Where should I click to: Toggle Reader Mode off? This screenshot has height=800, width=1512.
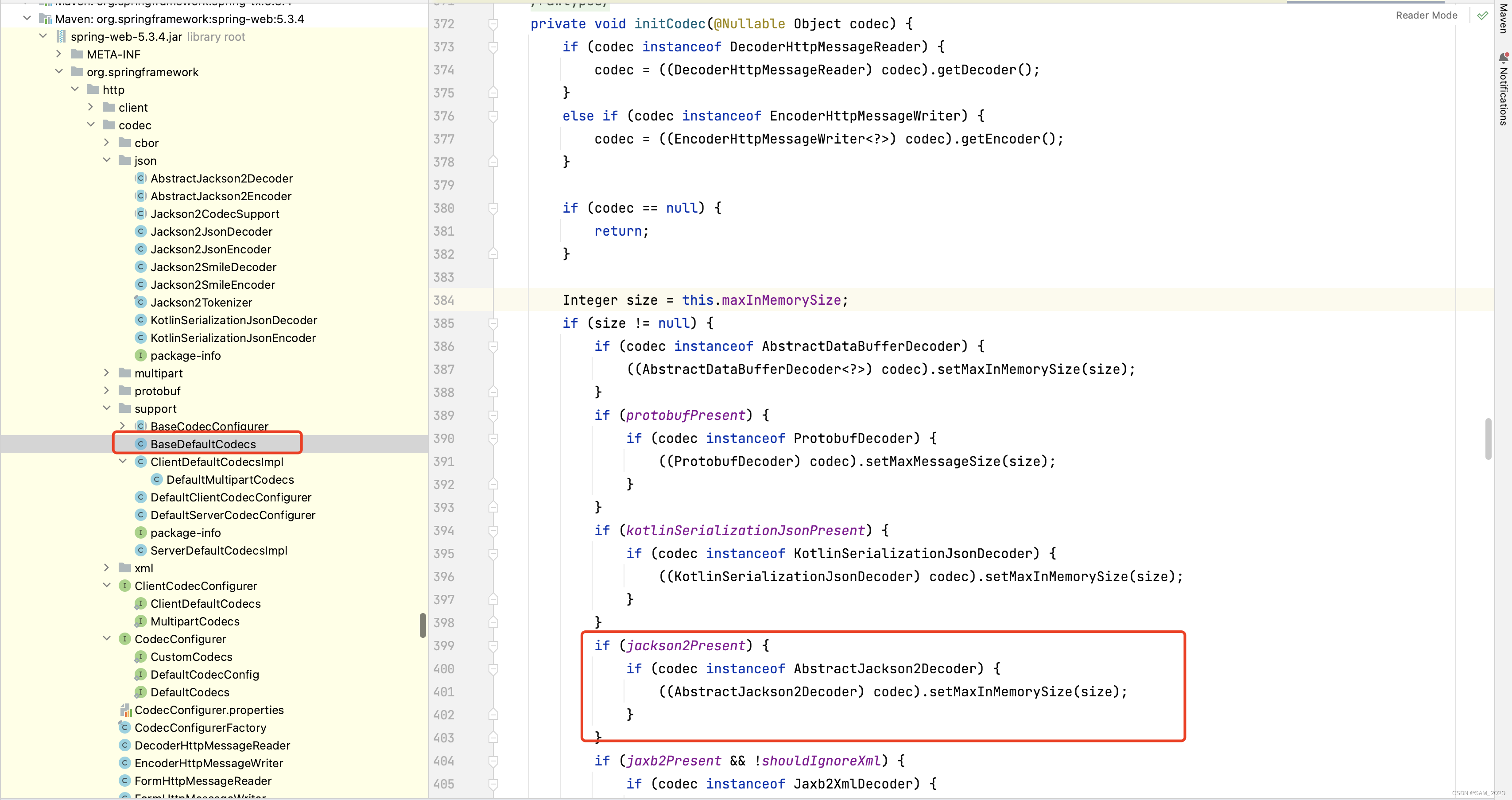(x=1427, y=15)
